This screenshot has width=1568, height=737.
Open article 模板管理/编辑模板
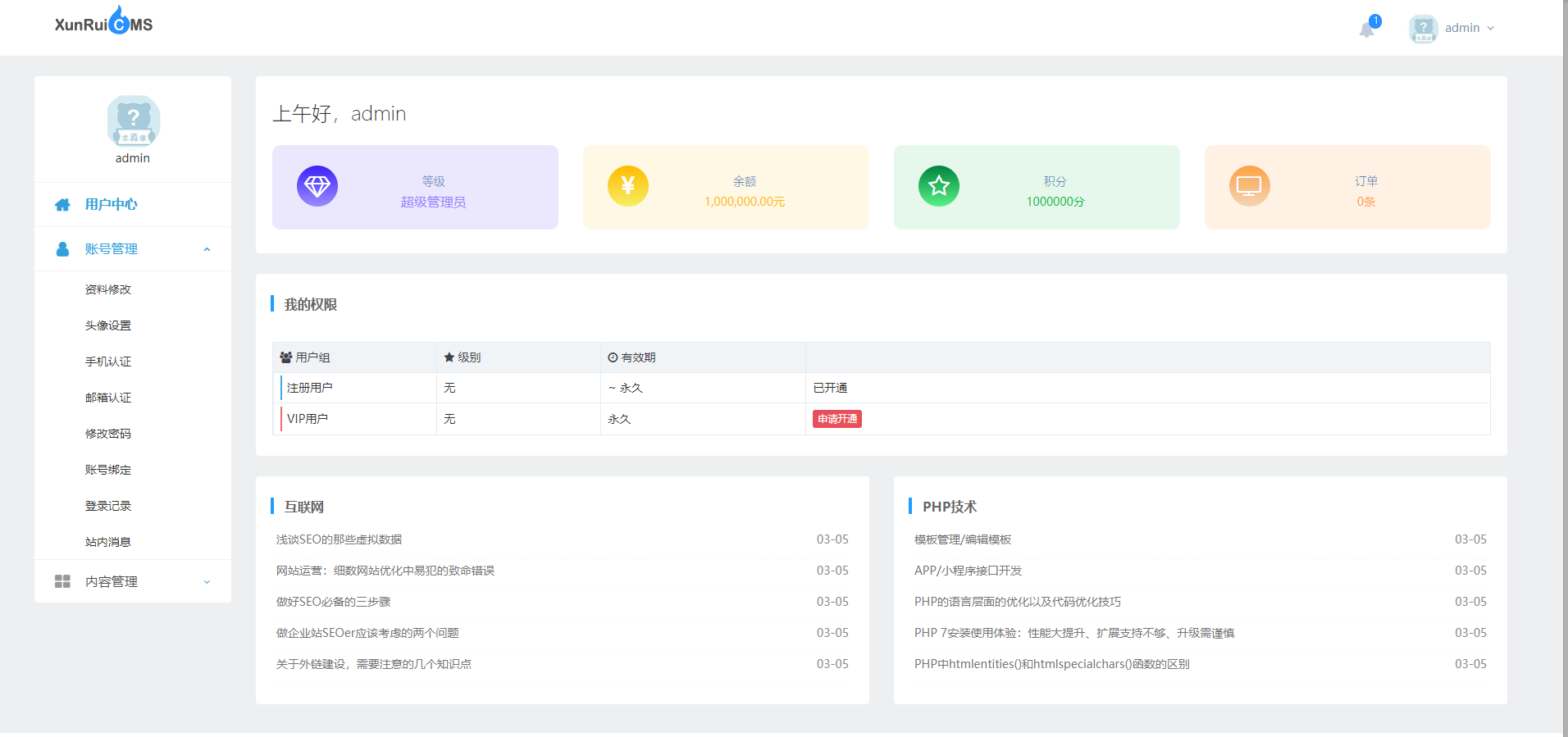[963, 539]
